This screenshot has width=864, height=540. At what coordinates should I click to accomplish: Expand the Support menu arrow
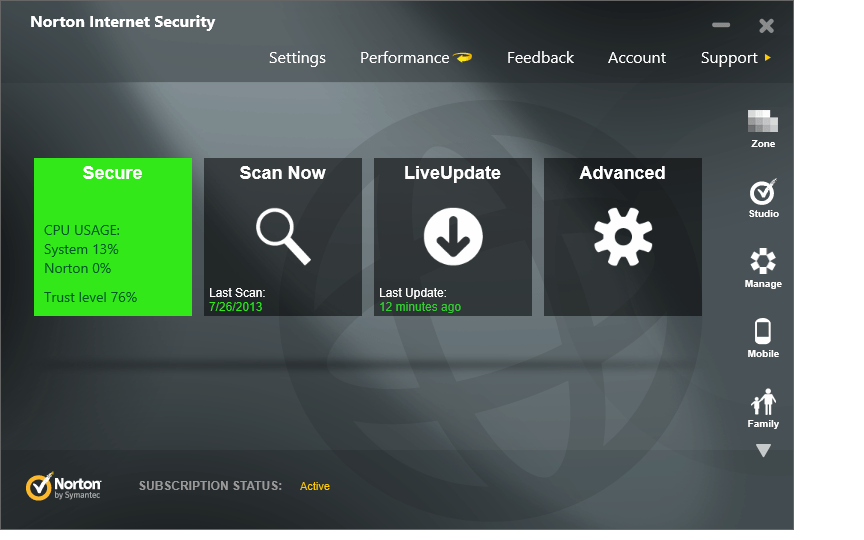[768, 58]
